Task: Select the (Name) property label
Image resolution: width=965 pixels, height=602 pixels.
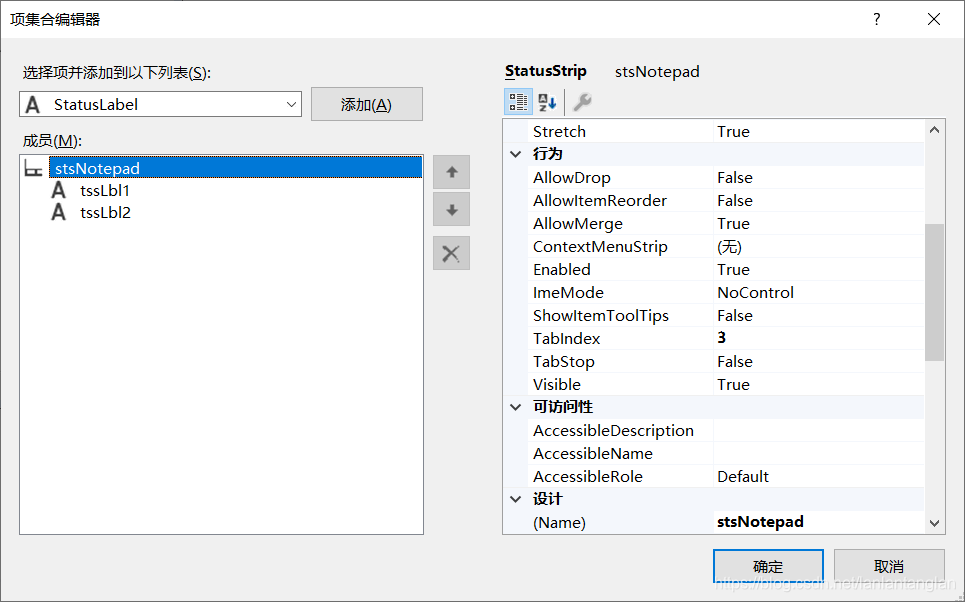Action: point(559,522)
